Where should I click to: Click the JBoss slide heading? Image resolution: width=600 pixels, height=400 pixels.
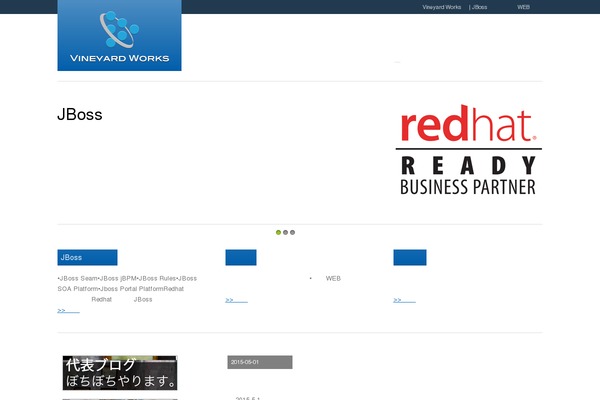pos(80,114)
